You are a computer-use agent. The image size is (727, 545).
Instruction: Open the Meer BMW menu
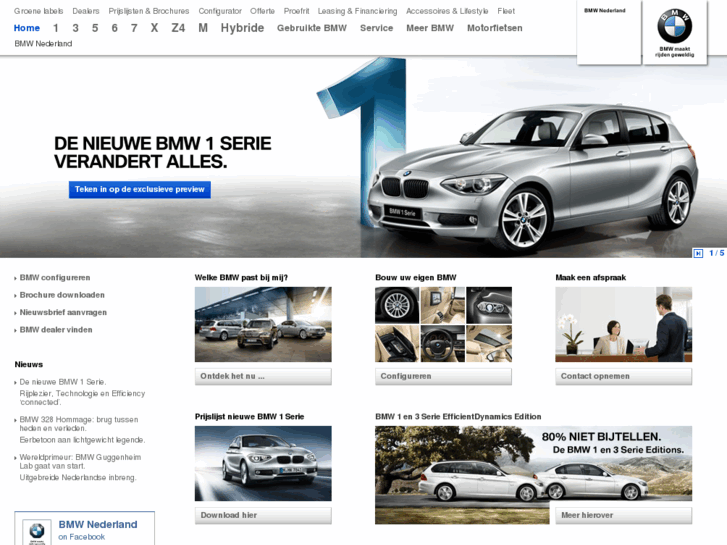tap(430, 28)
